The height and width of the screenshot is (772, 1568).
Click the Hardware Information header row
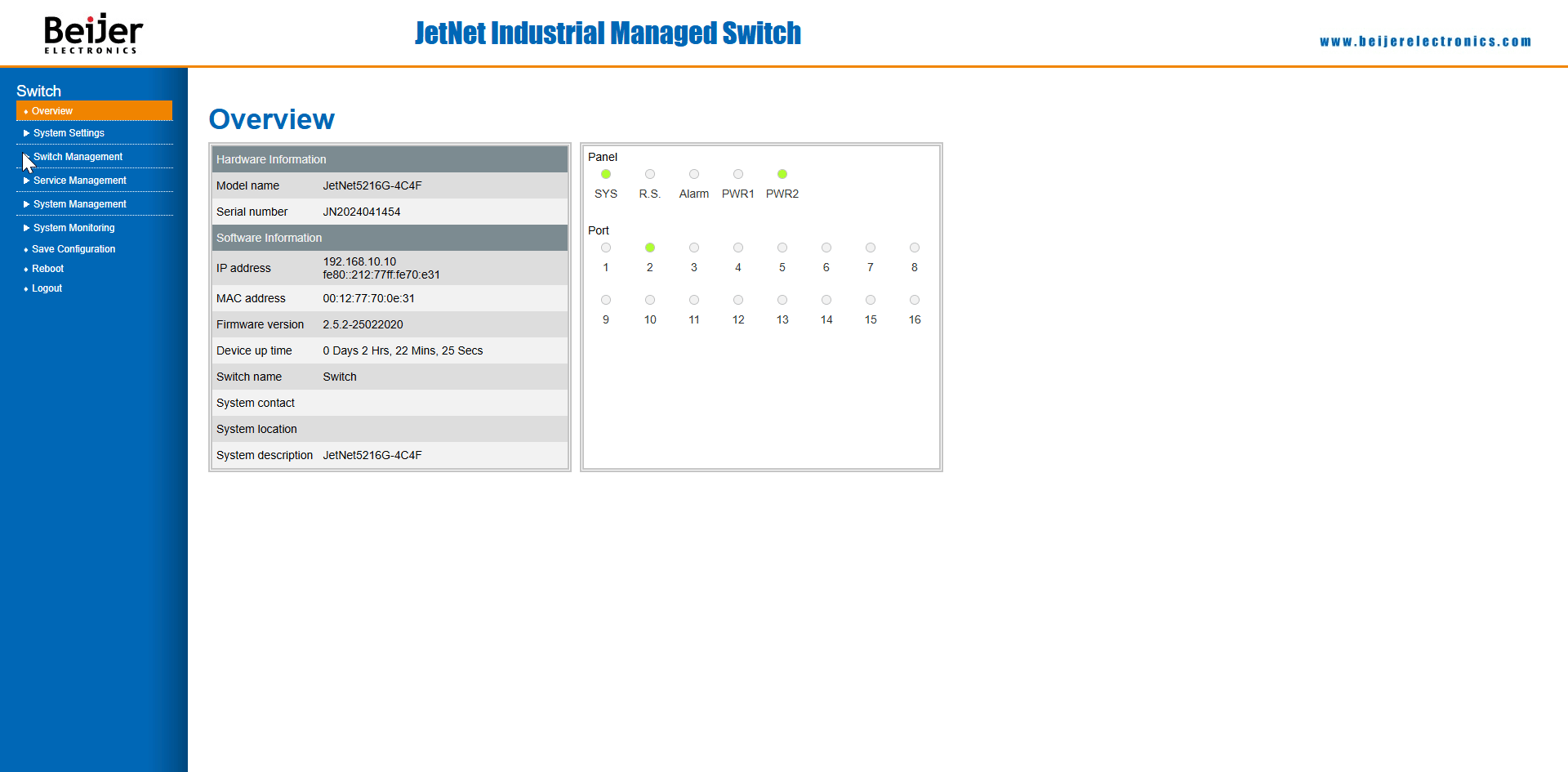[390, 159]
